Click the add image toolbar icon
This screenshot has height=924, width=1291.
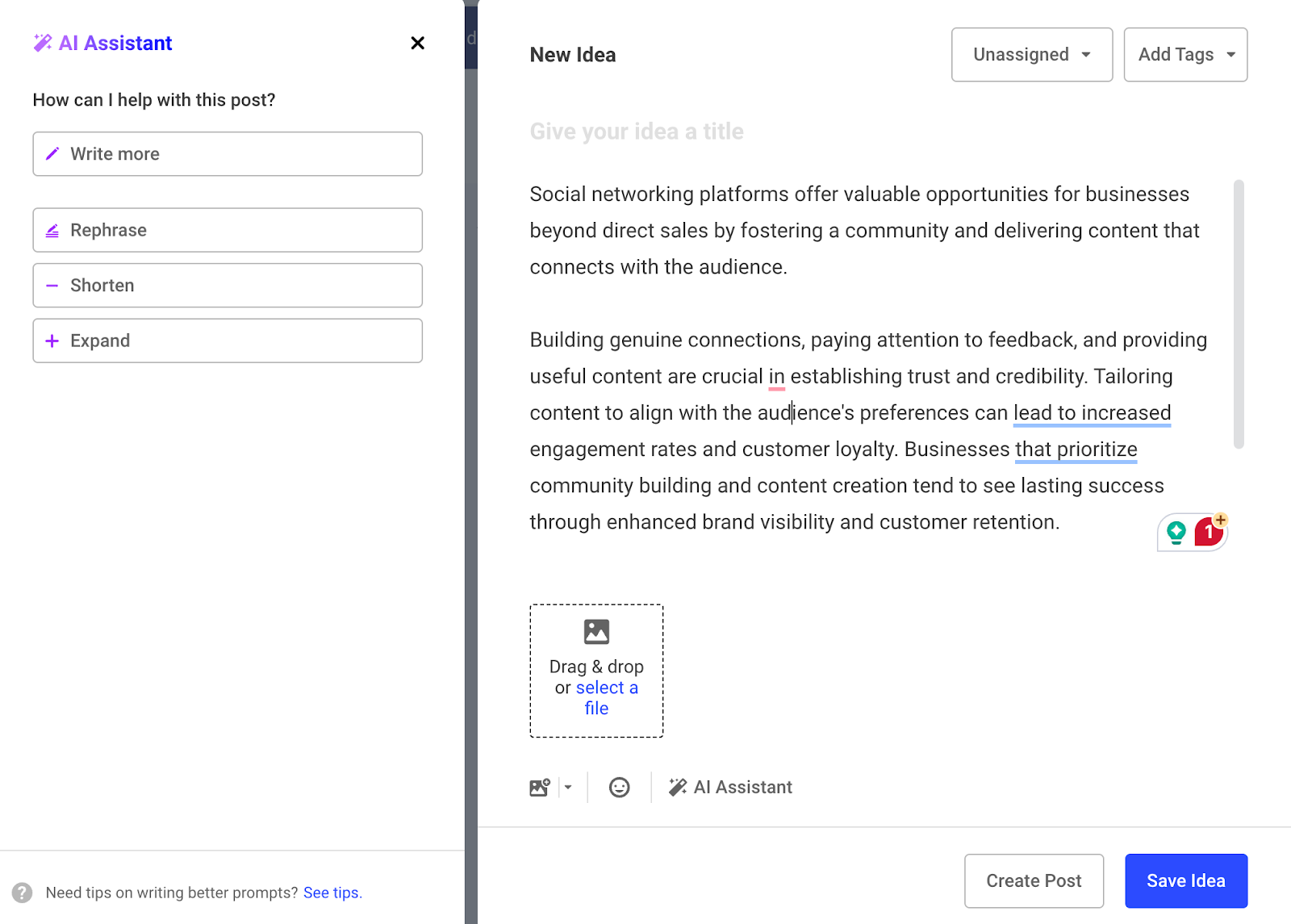539,787
